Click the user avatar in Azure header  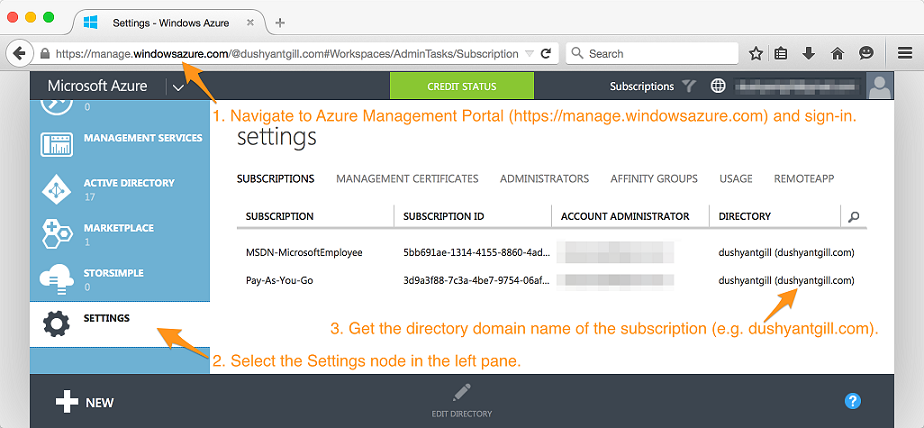pyautogui.click(x=880, y=86)
